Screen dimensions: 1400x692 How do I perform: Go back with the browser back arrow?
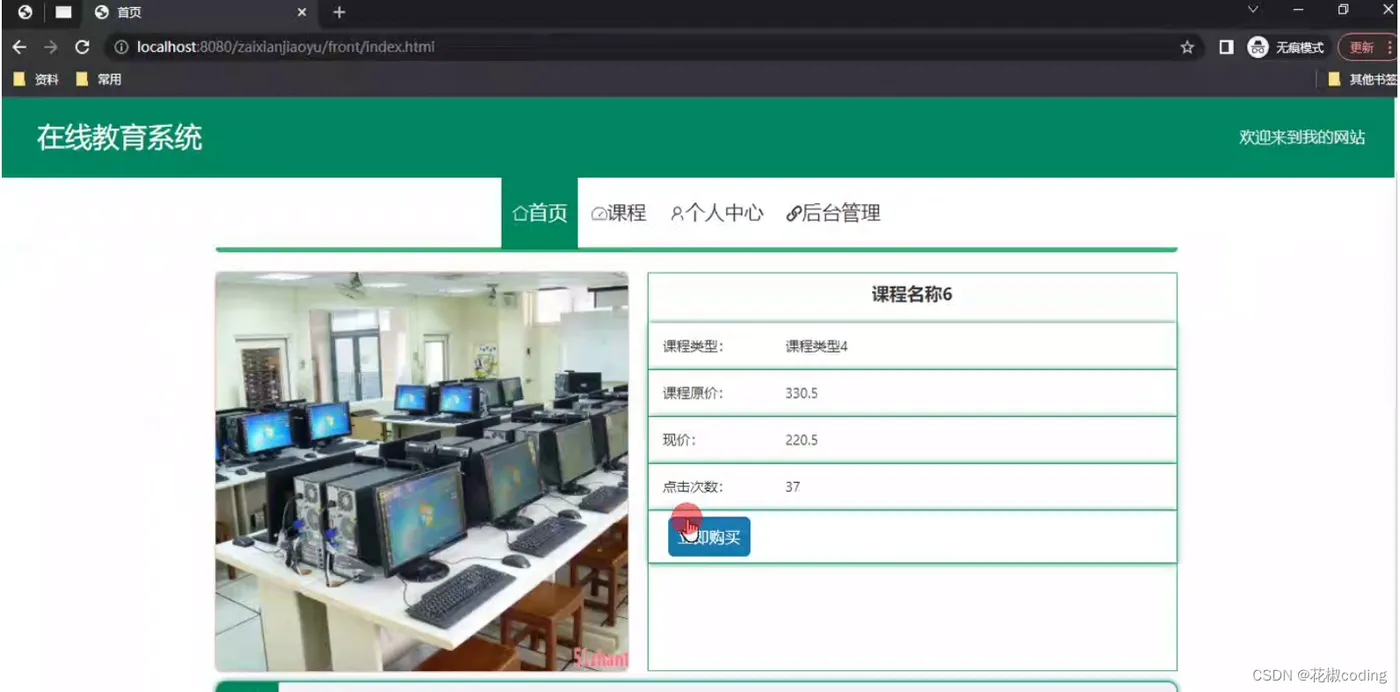[x=19, y=47]
